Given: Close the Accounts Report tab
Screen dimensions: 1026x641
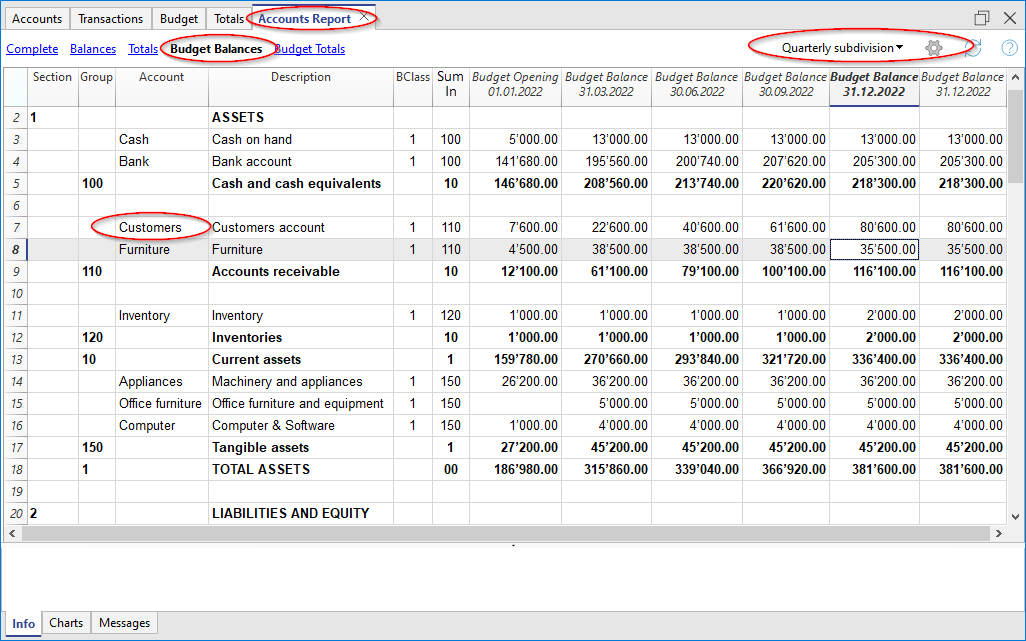Looking at the screenshot, I should pyautogui.click(x=365, y=18).
